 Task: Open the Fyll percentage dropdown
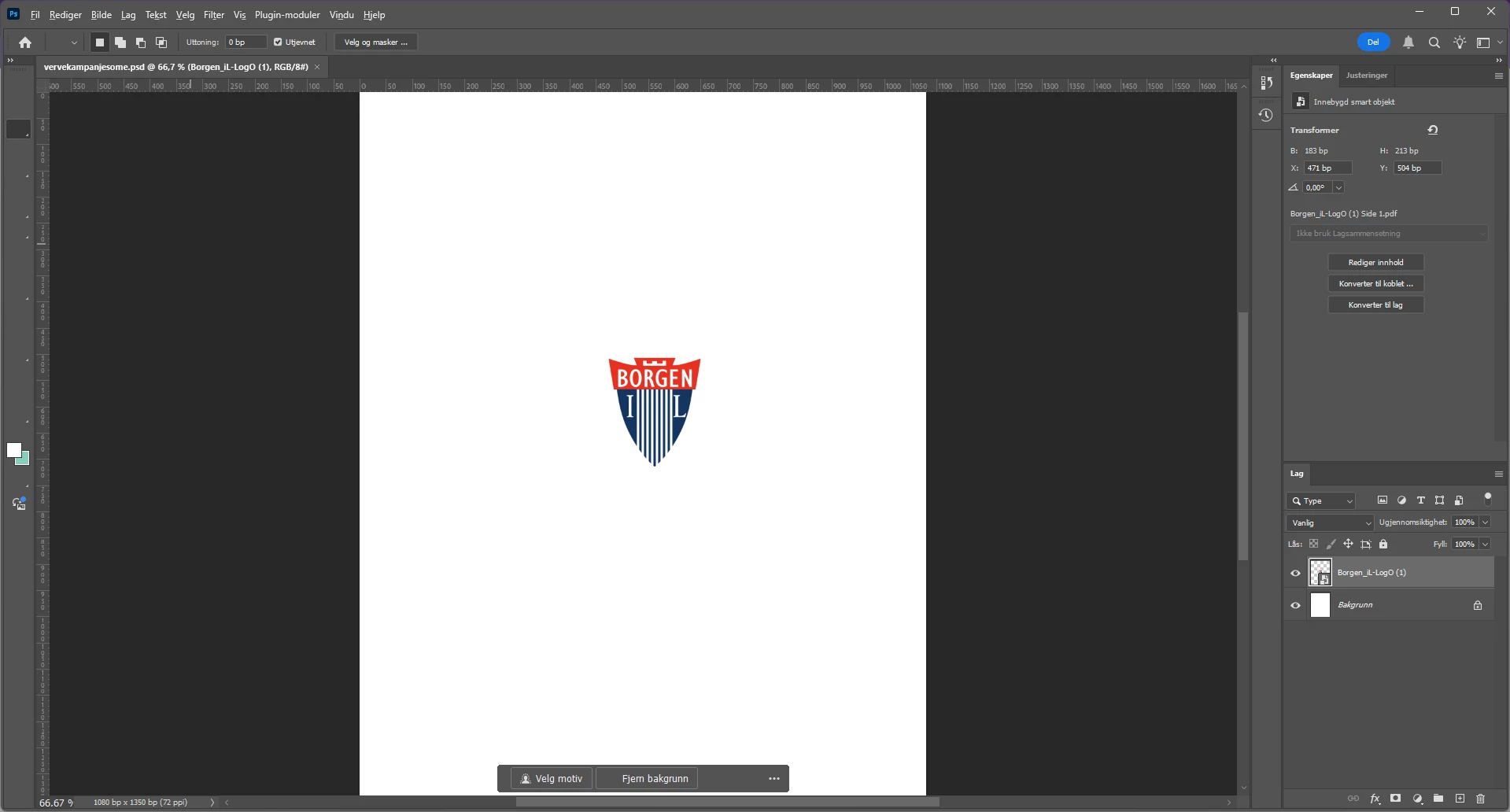tap(1485, 544)
